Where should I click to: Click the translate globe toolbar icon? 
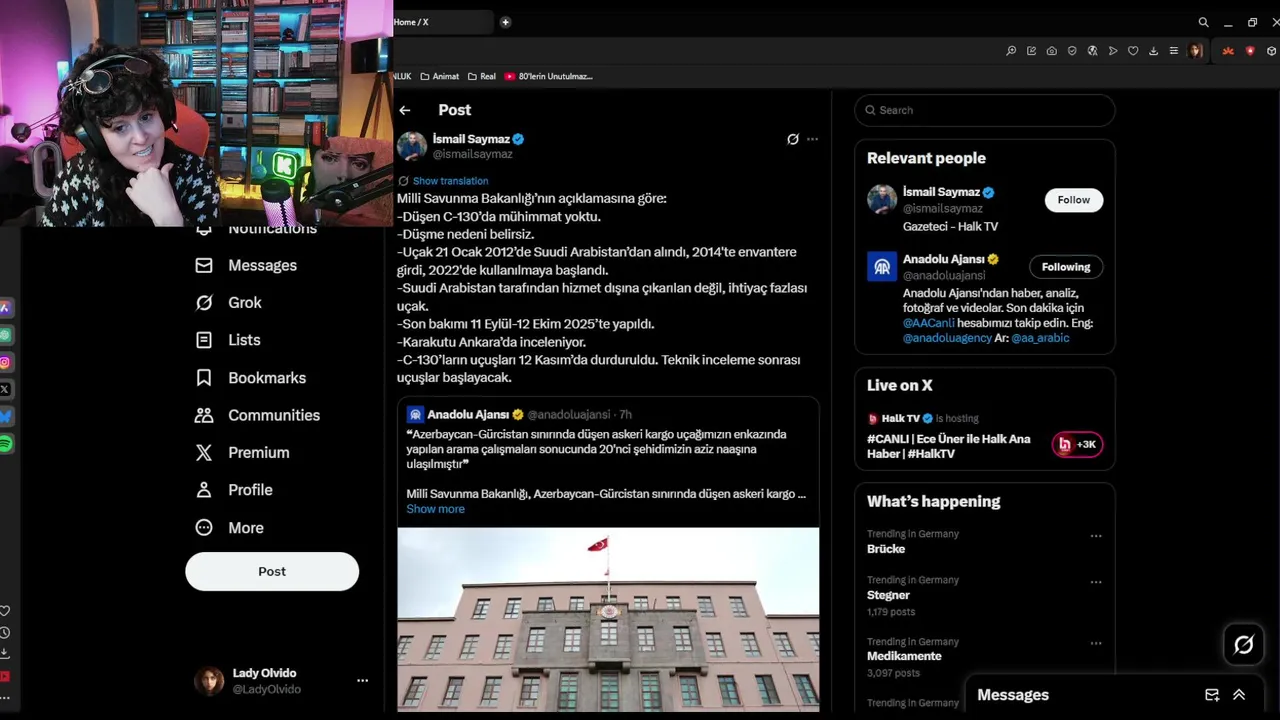click(x=1092, y=51)
